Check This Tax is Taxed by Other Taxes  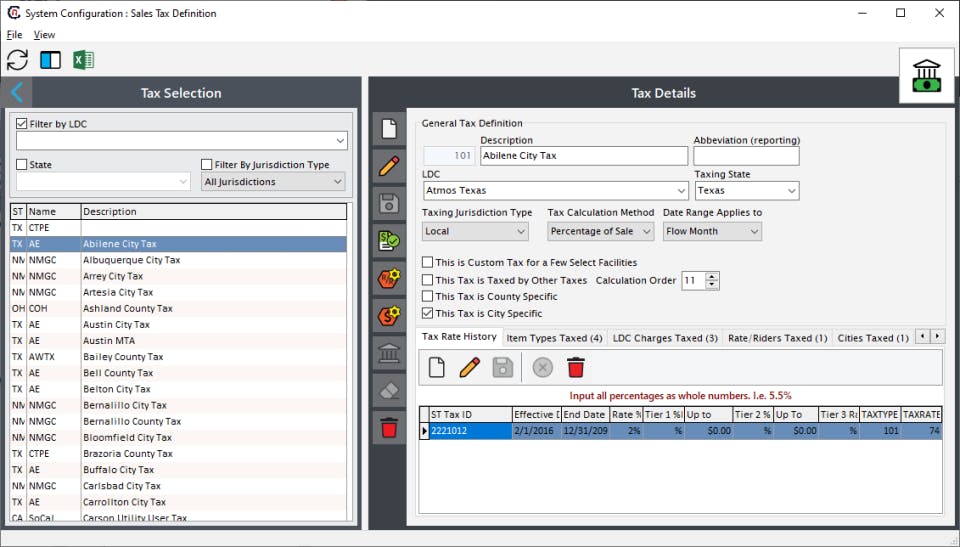pos(427,280)
